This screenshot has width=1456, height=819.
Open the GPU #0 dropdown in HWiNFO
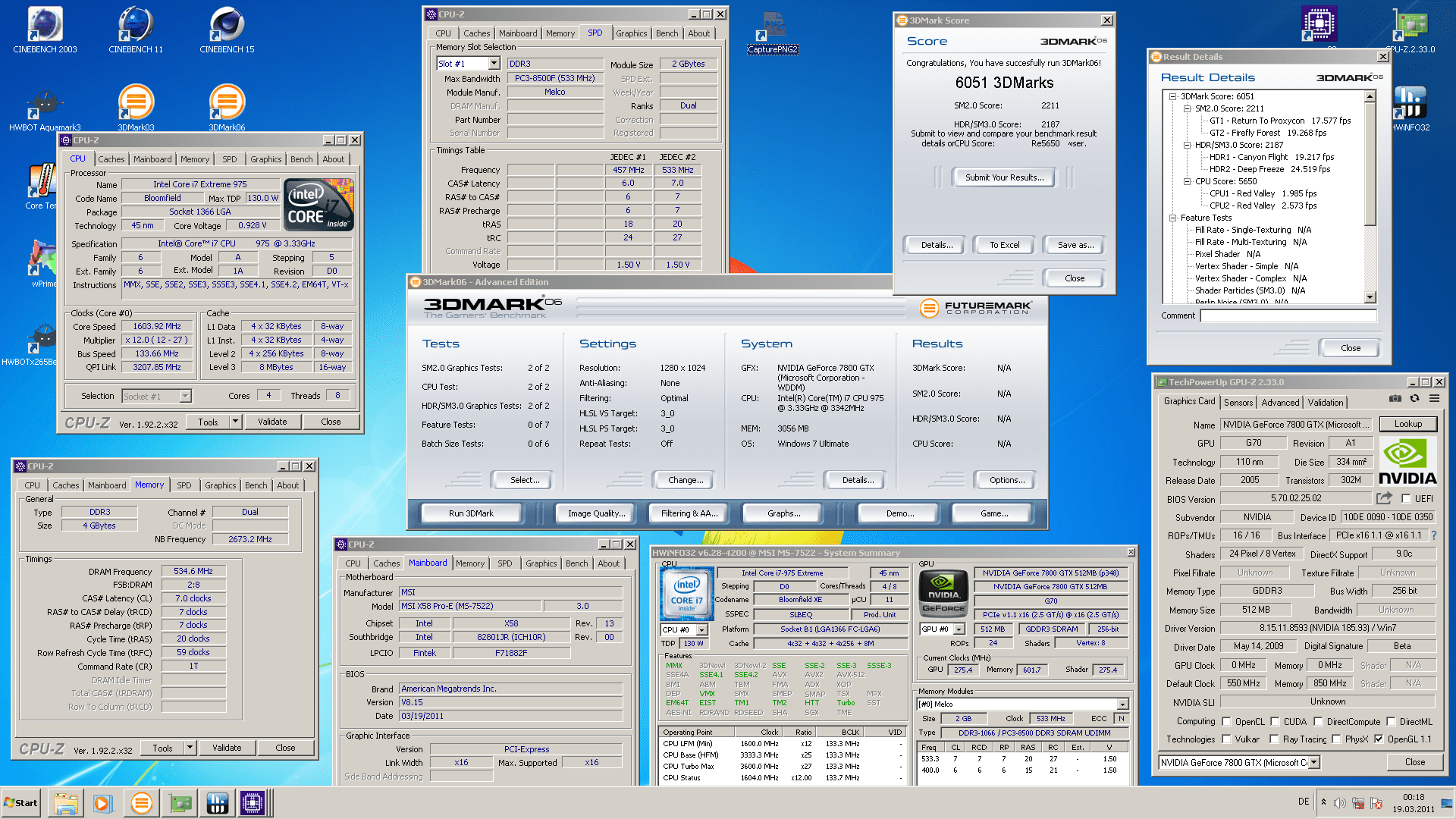(x=959, y=629)
